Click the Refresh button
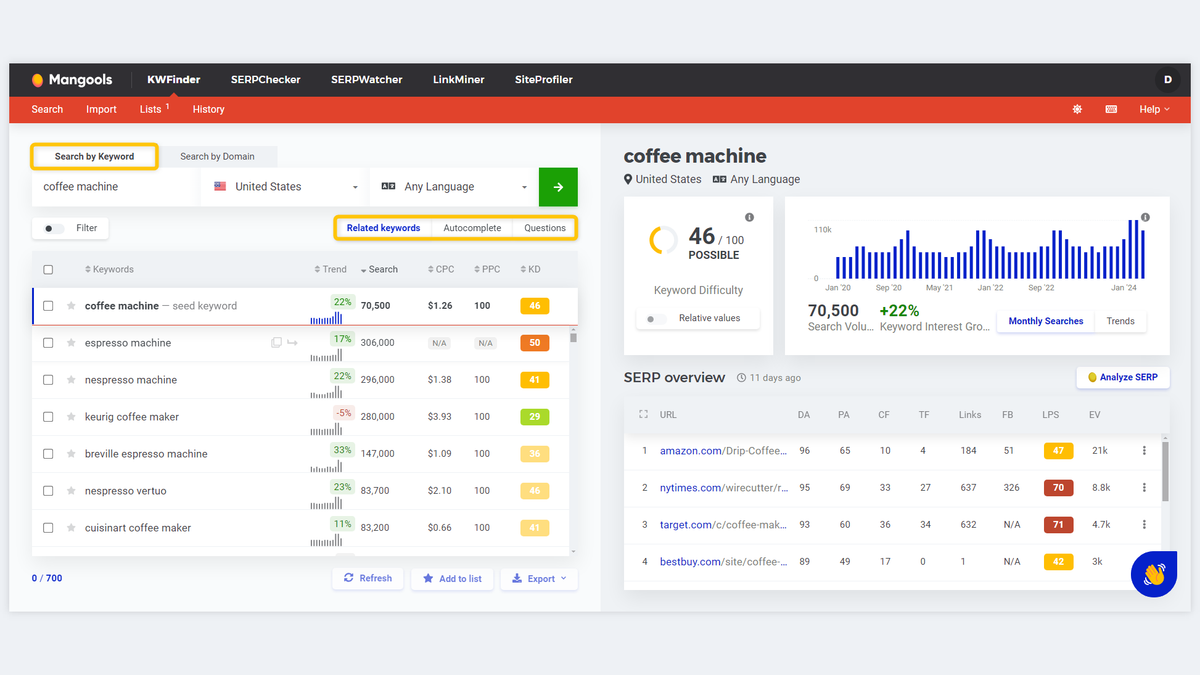The height and width of the screenshot is (675, 1200). pyautogui.click(x=367, y=578)
